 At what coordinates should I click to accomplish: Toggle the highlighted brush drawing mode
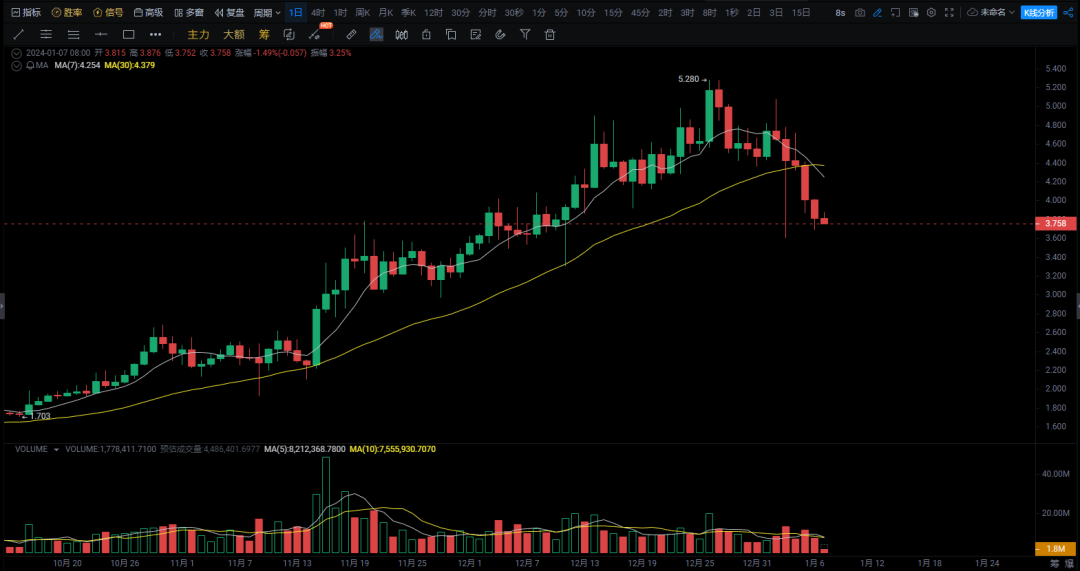coord(376,34)
